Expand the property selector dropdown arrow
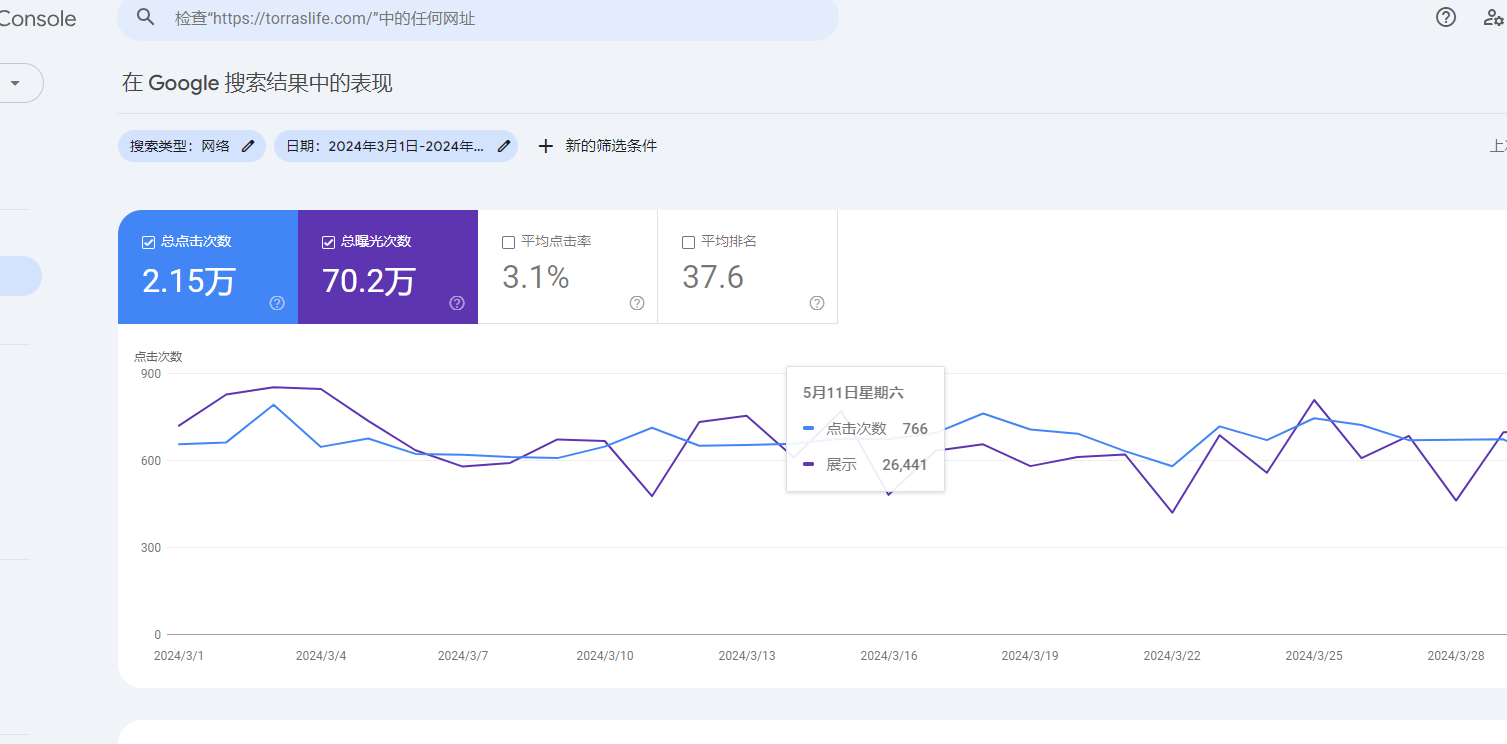The height and width of the screenshot is (744, 1507). pos(15,83)
